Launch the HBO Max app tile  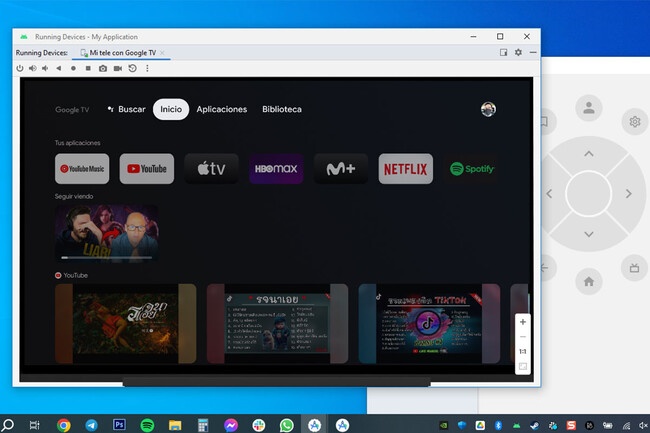276,169
